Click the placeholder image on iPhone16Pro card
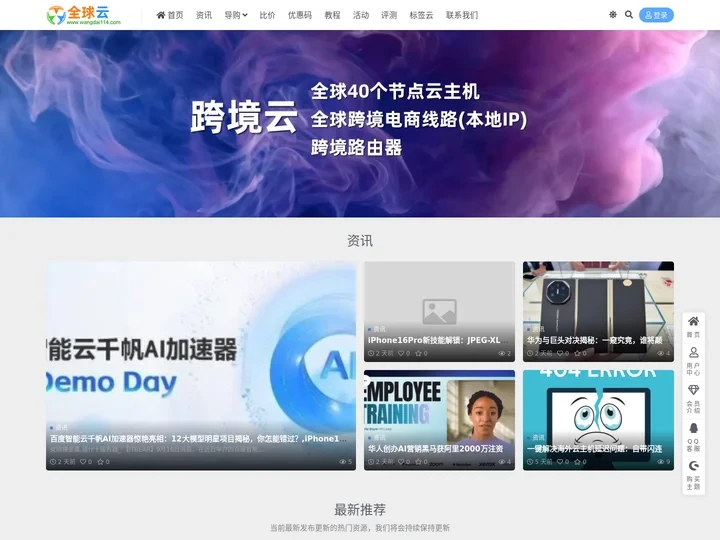720x540 pixels. point(439,311)
